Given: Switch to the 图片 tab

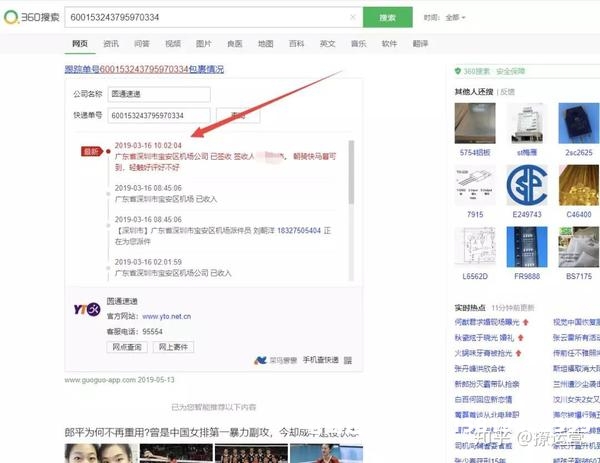Looking at the screenshot, I should pos(203,44).
